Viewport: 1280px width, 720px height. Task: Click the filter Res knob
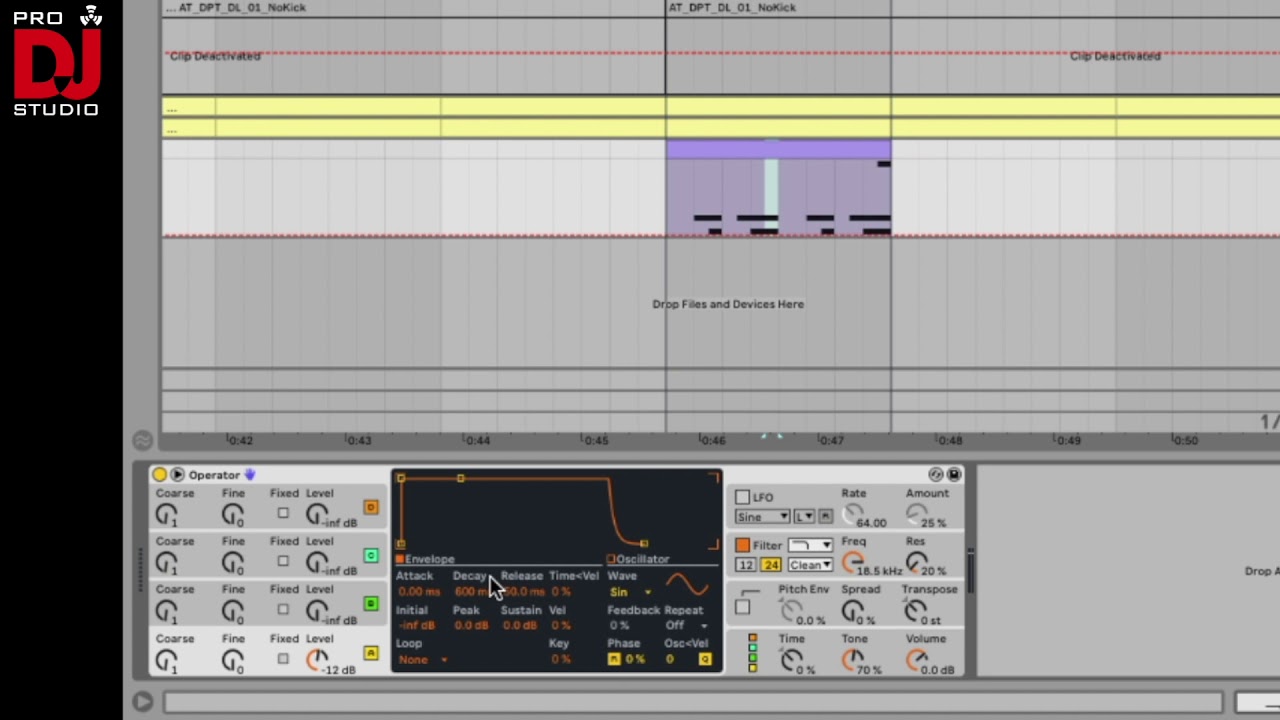point(917,562)
